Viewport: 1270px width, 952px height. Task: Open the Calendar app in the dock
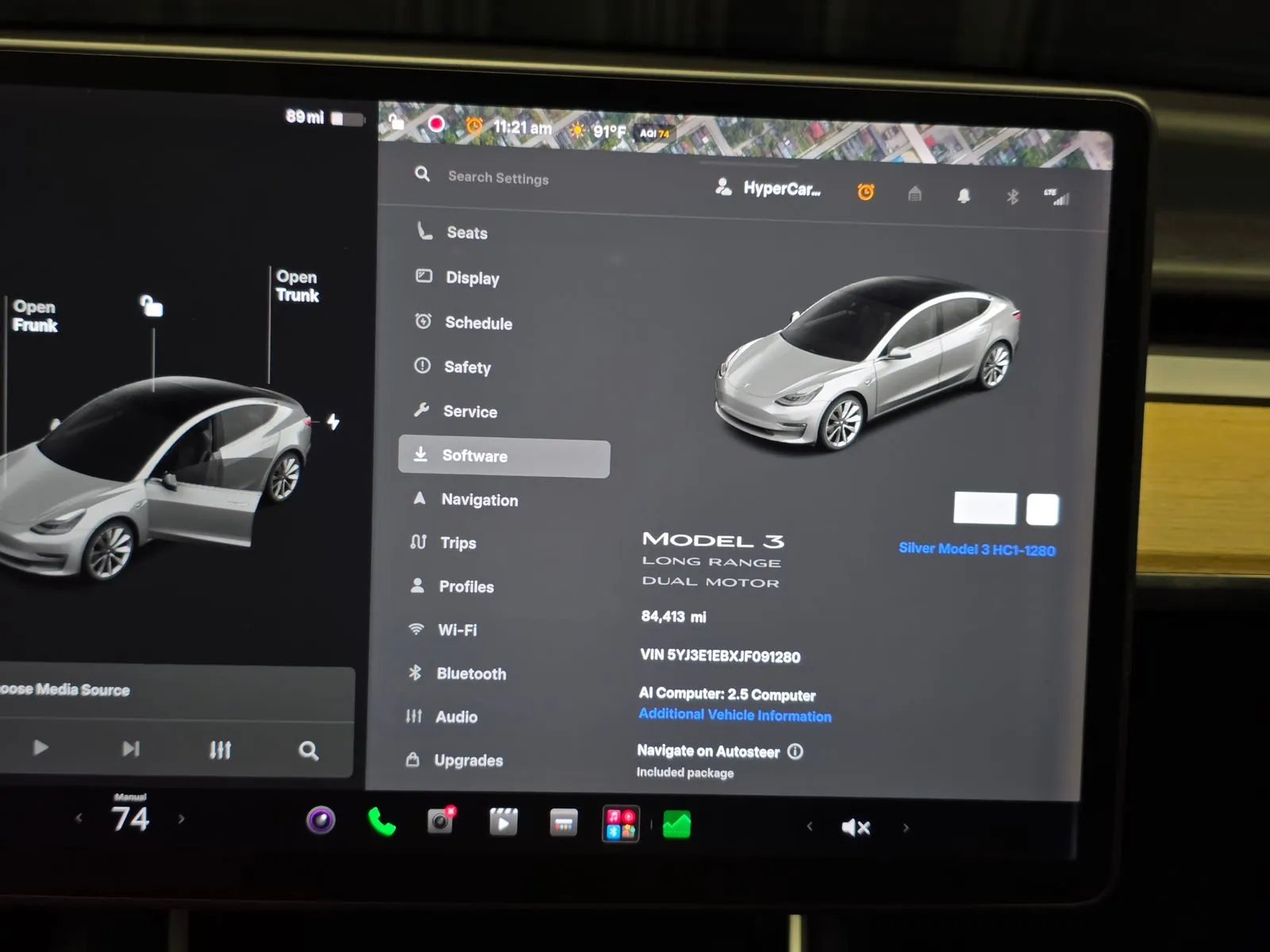pos(564,823)
